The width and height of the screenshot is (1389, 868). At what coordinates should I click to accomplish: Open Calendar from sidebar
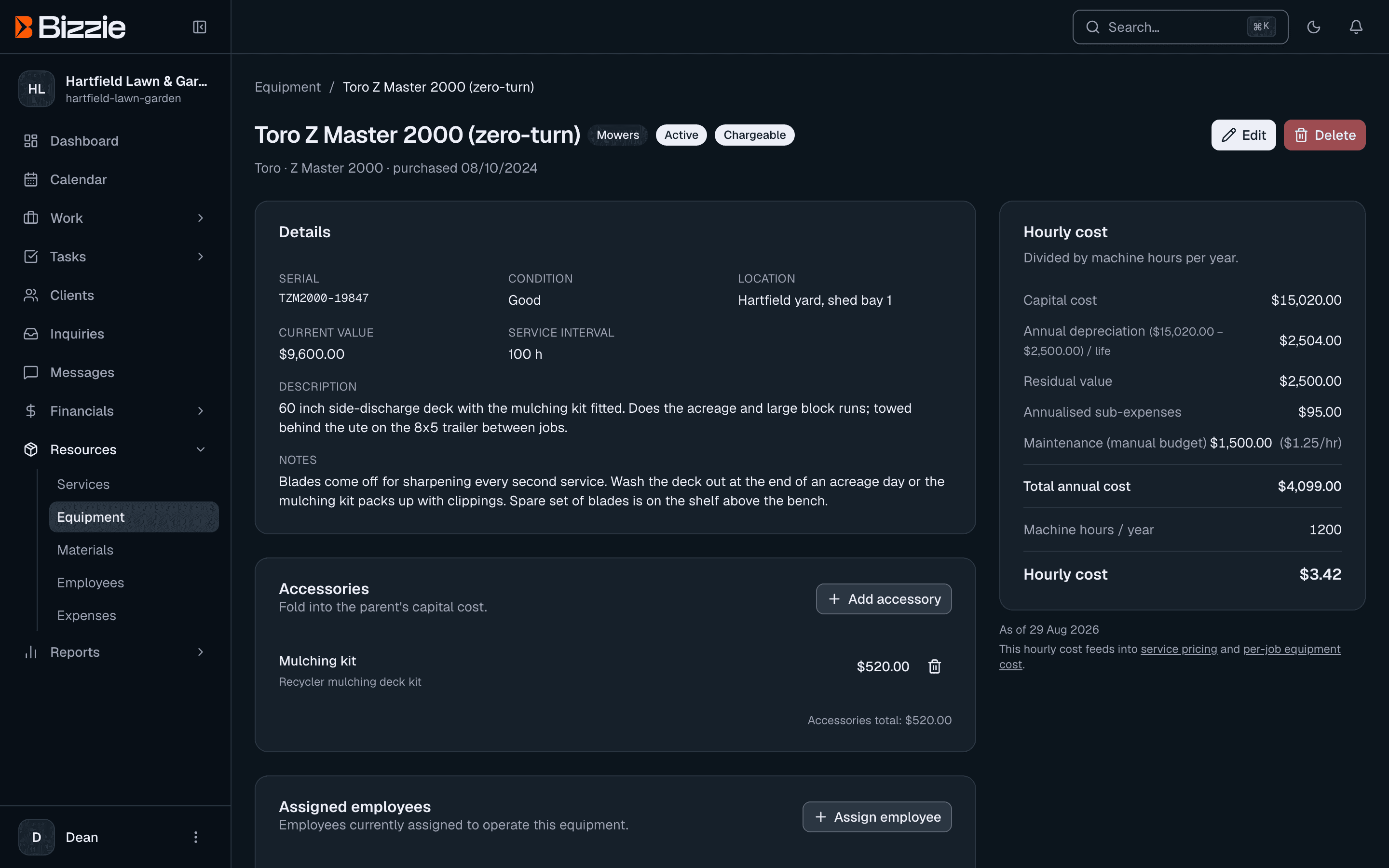click(x=115, y=180)
